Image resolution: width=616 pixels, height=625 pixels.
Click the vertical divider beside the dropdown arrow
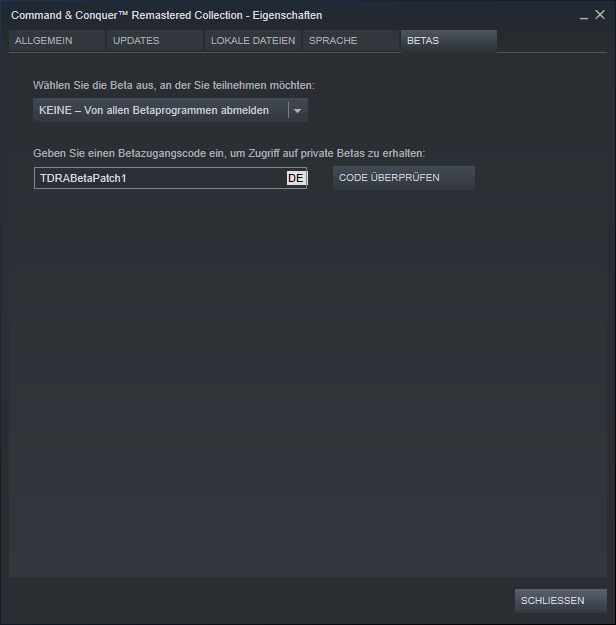(288, 110)
